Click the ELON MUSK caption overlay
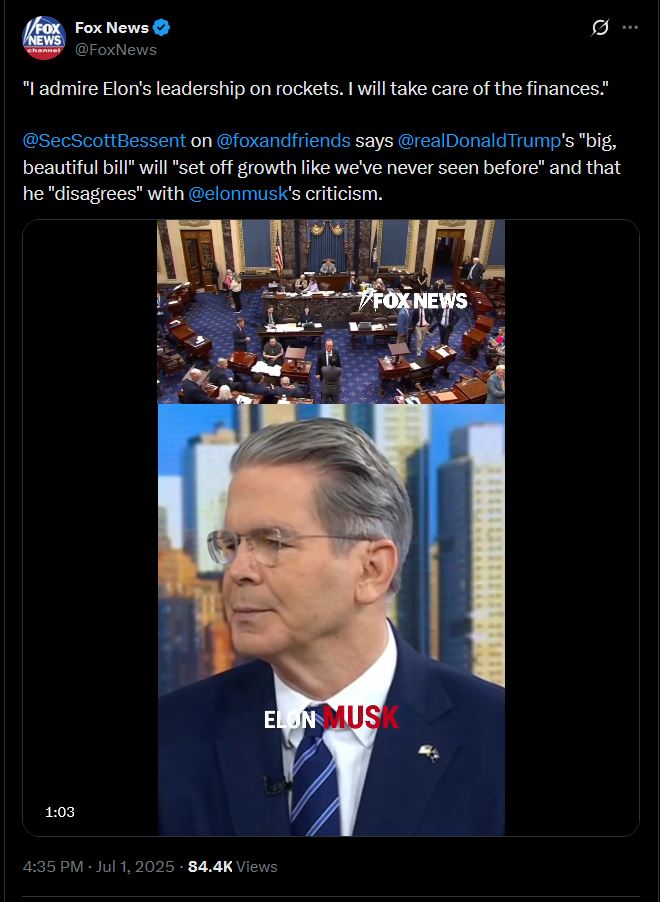Image resolution: width=660 pixels, height=902 pixels. 331,718
